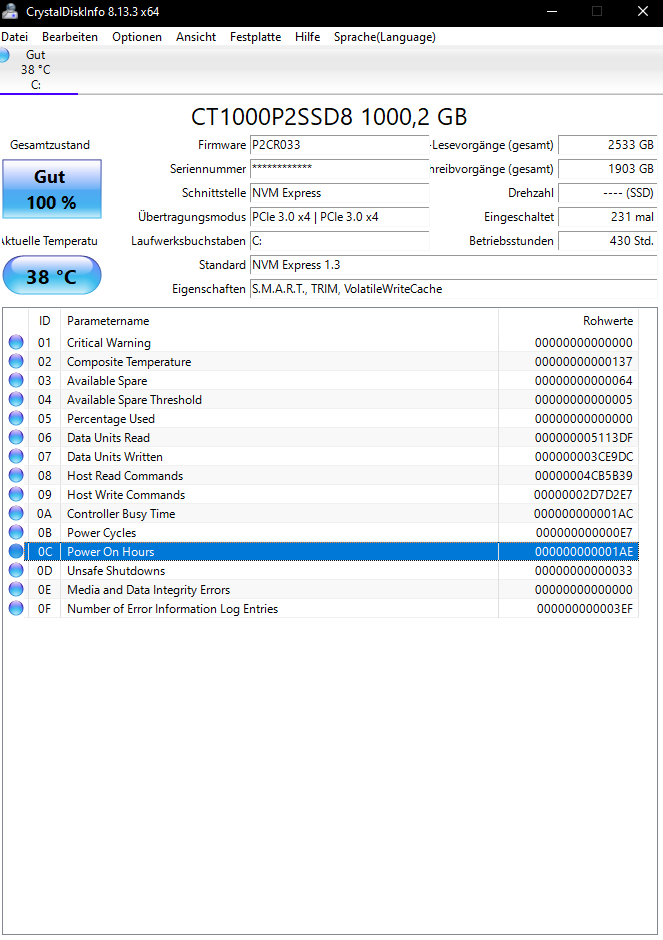The image size is (663, 940).
Task: Click the Laufwerksbuchstaben field
Action: 339,241
